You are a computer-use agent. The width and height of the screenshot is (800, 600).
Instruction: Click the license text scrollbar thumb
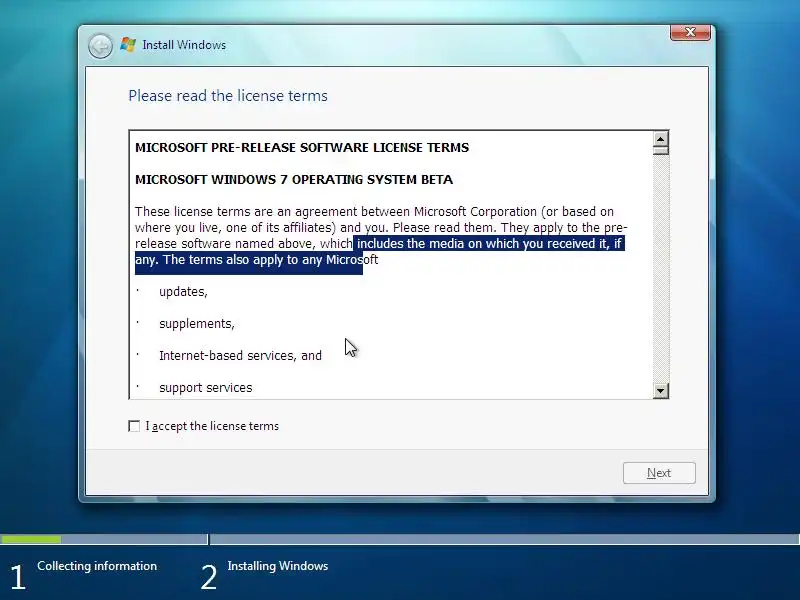pos(661,151)
